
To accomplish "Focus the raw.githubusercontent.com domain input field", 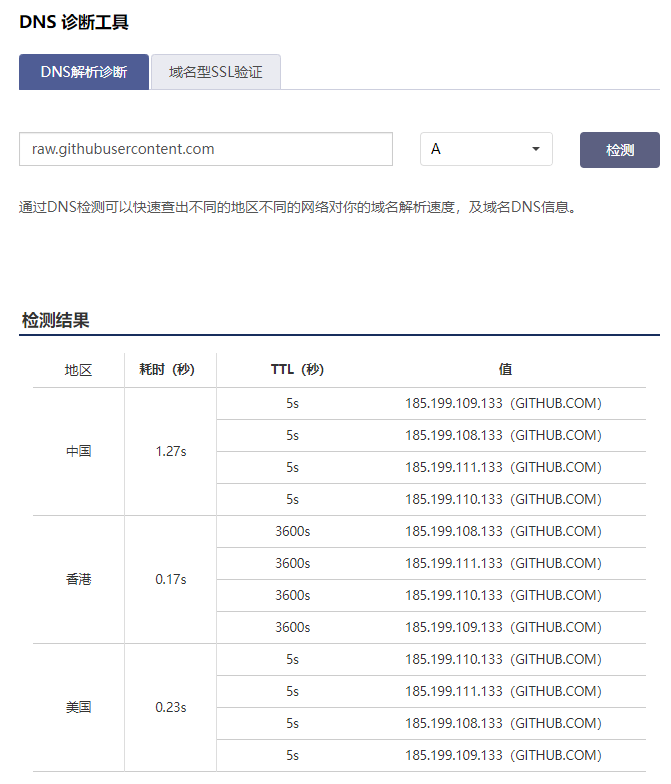I will point(206,149).
